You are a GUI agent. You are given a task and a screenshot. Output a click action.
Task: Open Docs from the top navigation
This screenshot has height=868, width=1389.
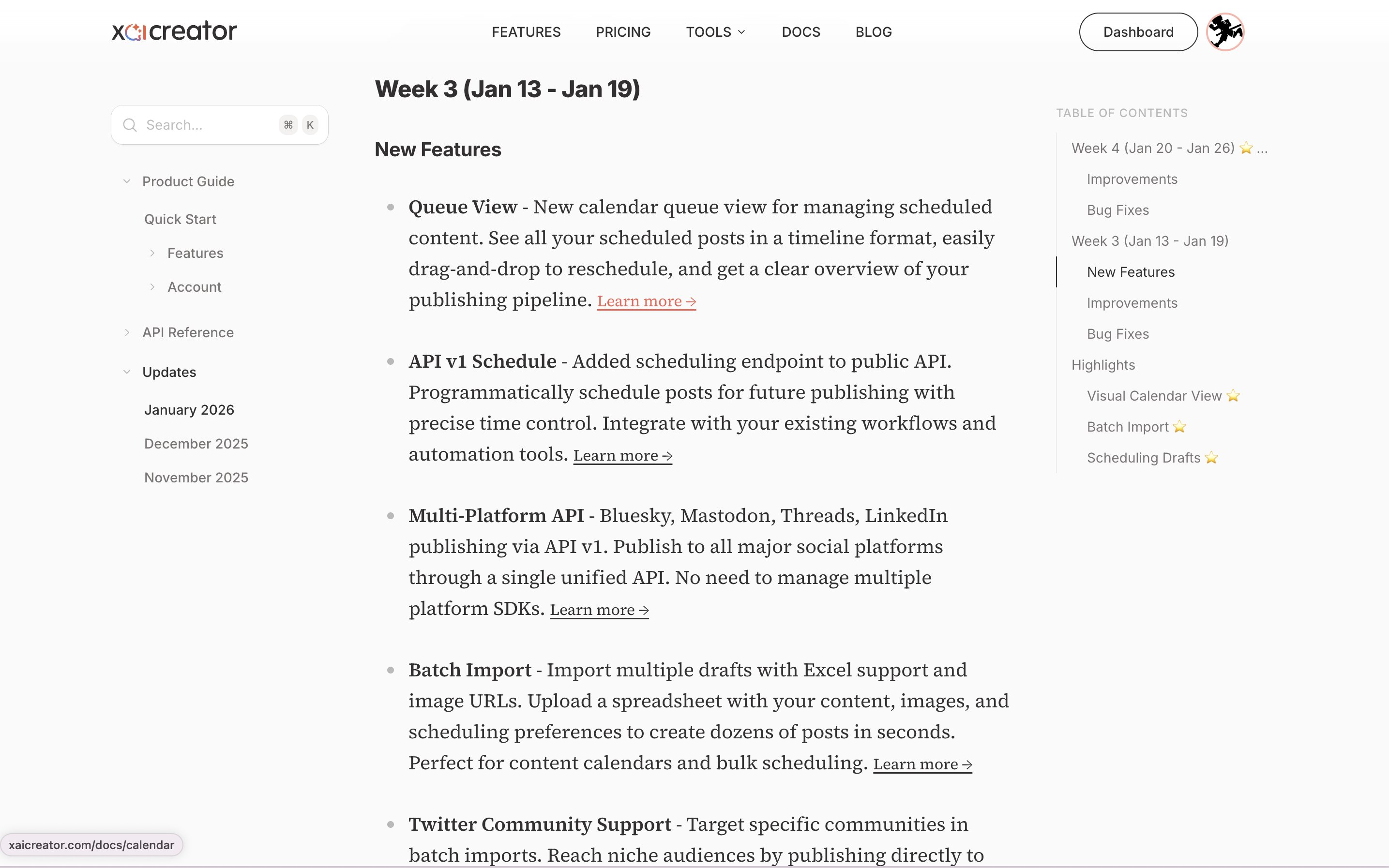point(800,32)
